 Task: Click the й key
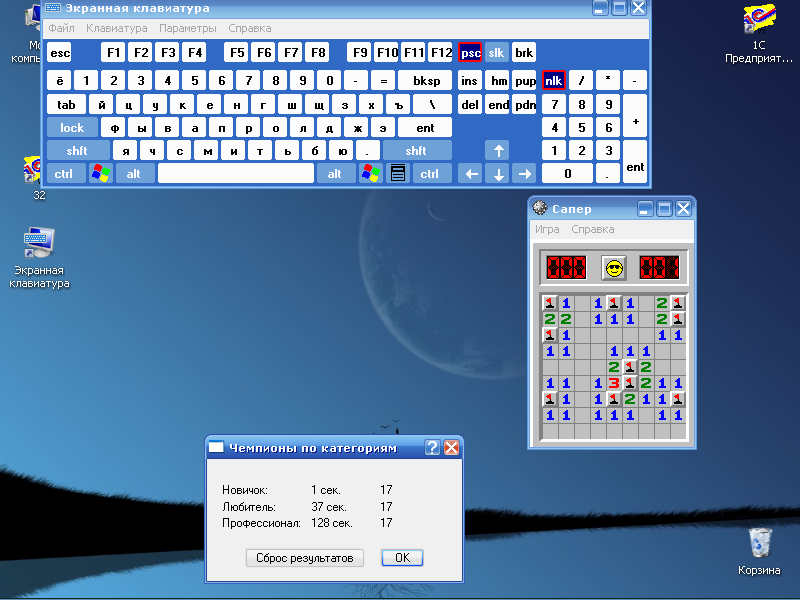[102, 105]
